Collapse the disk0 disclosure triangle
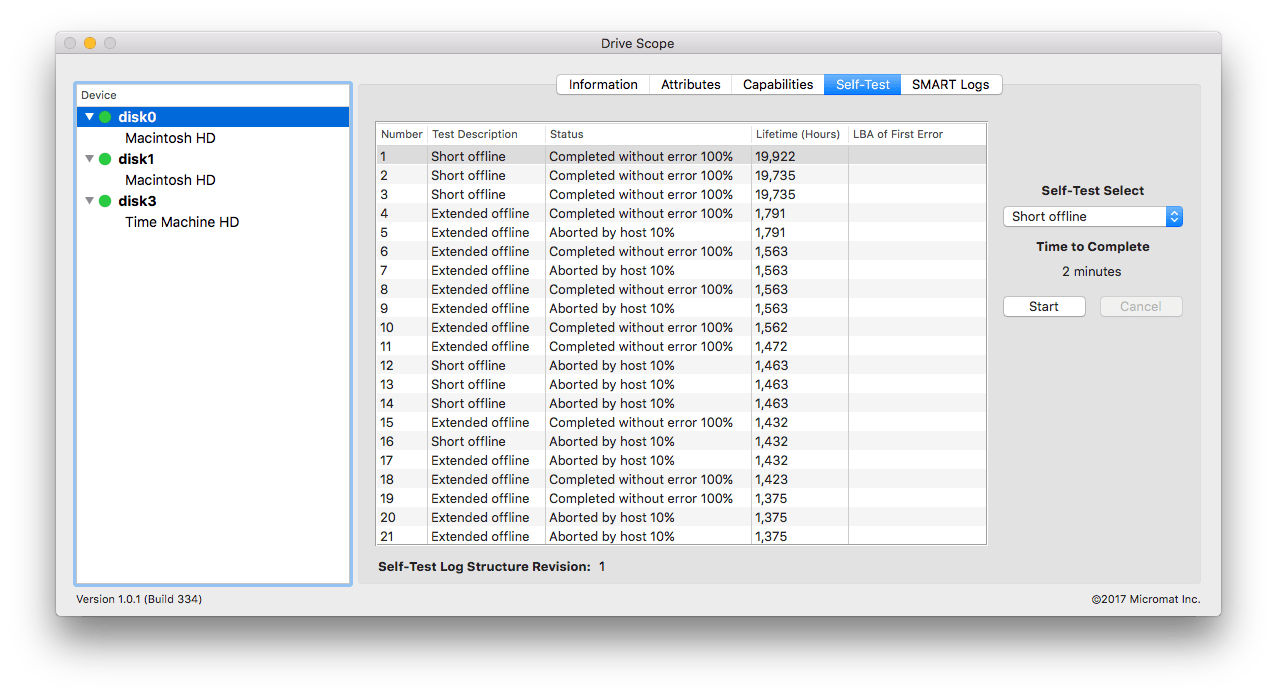This screenshot has width=1277, height=696. 89,117
